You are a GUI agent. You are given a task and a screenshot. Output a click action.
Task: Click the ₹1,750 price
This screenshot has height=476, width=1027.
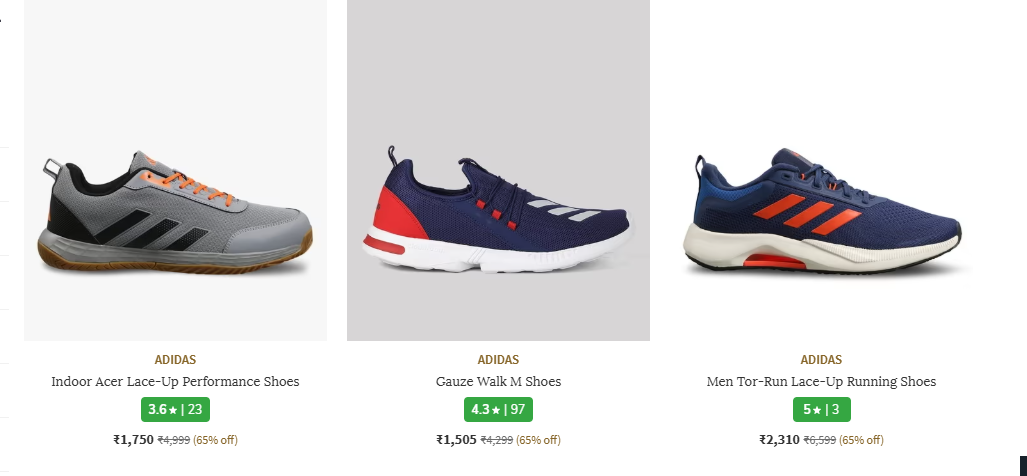133,439
